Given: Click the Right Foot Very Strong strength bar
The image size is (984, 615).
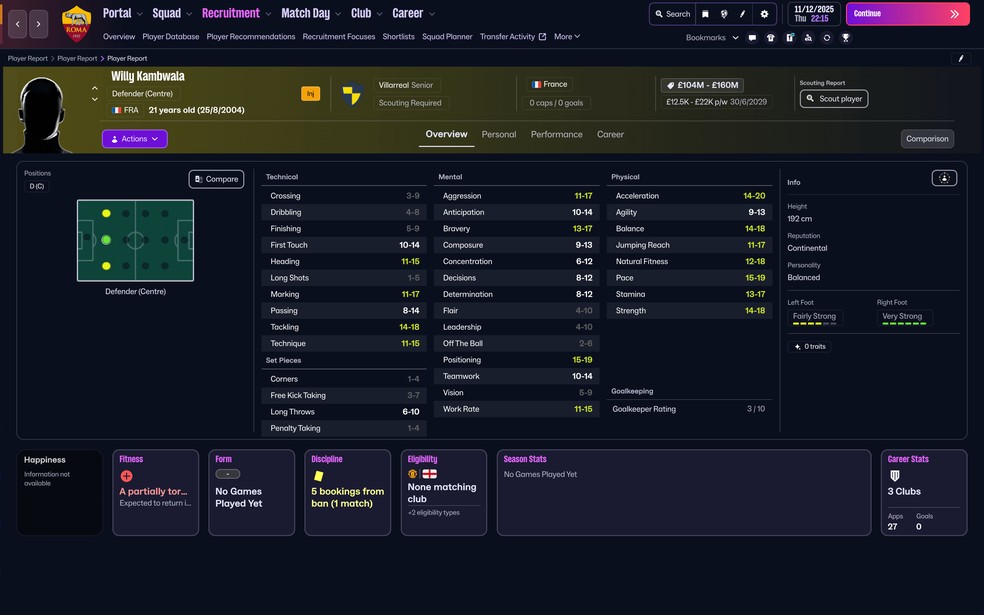Looking at the screenshot, I should pyautogui.click(x=902, y=323).
